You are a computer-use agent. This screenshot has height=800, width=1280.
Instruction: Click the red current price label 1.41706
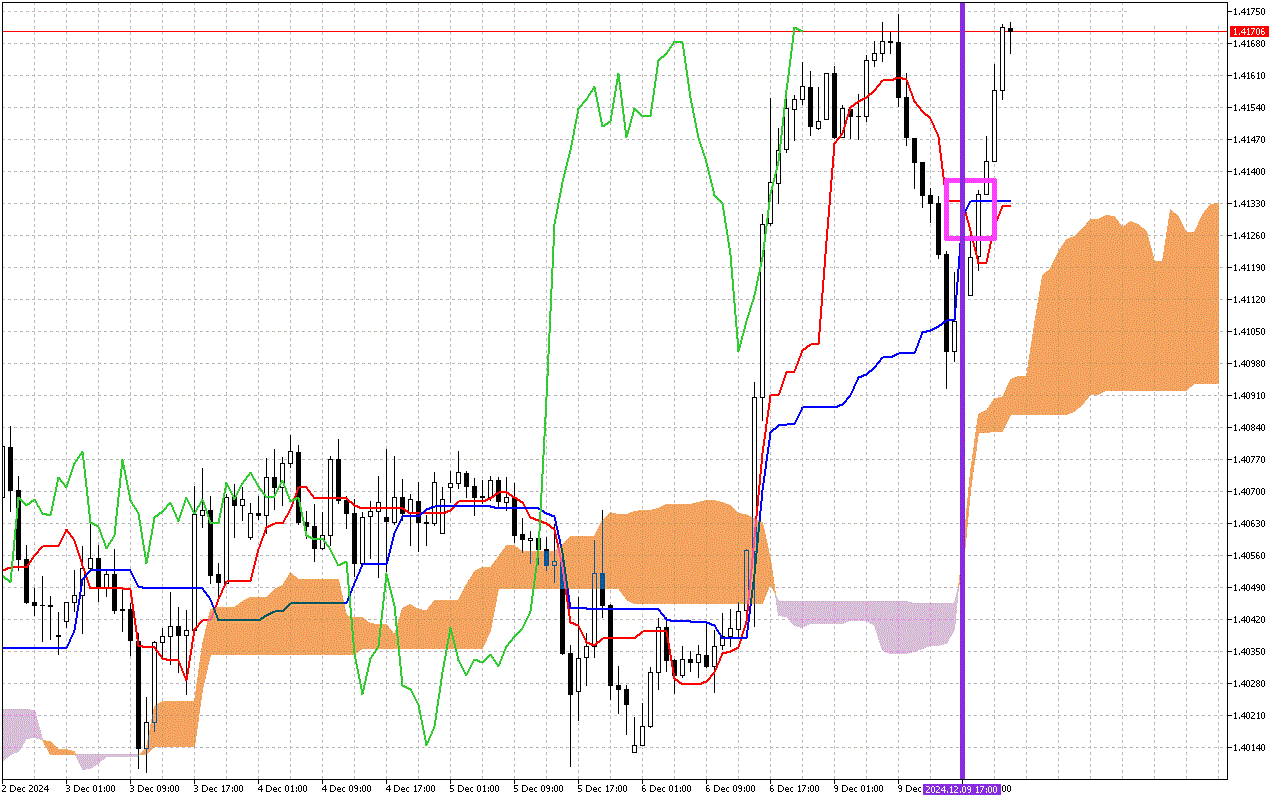1248,32
